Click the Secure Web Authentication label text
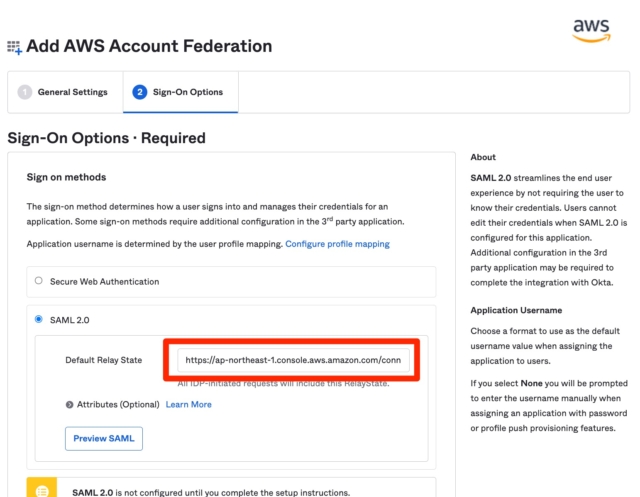The image size is (640, 497). coord(104,282)
